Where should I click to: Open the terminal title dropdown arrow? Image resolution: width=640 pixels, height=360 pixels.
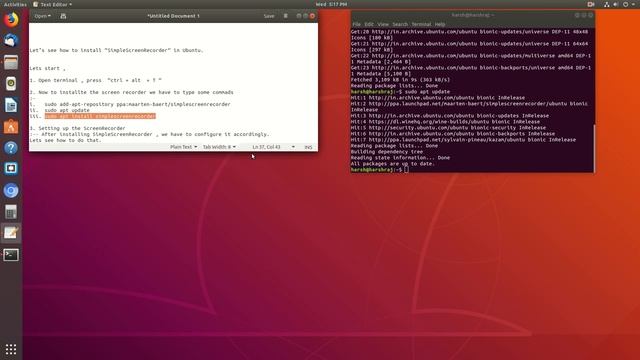(493, 15)
